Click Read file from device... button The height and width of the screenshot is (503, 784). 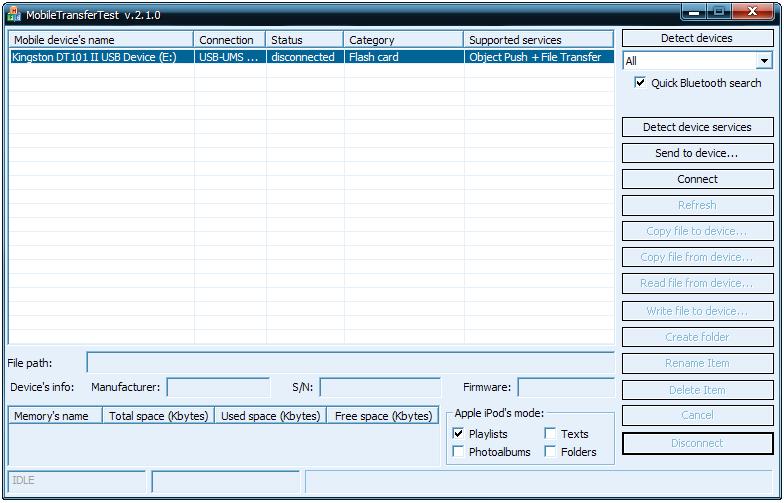[x=697, y=283]
